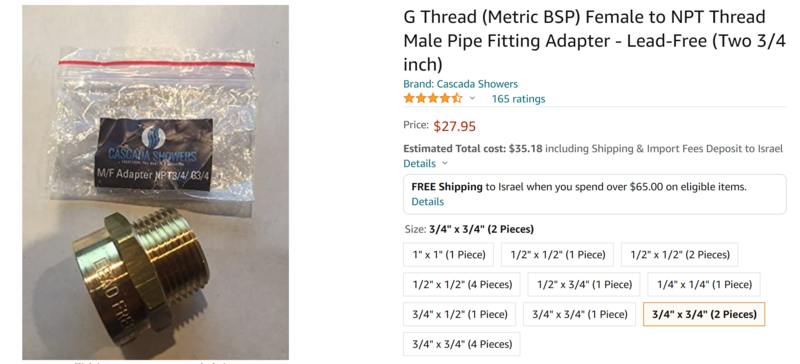This screenshot has width=800, height=364.
Task: Select size 1/2" x 1/2" (4 Pieces)
Action: [x=462, y=284]
